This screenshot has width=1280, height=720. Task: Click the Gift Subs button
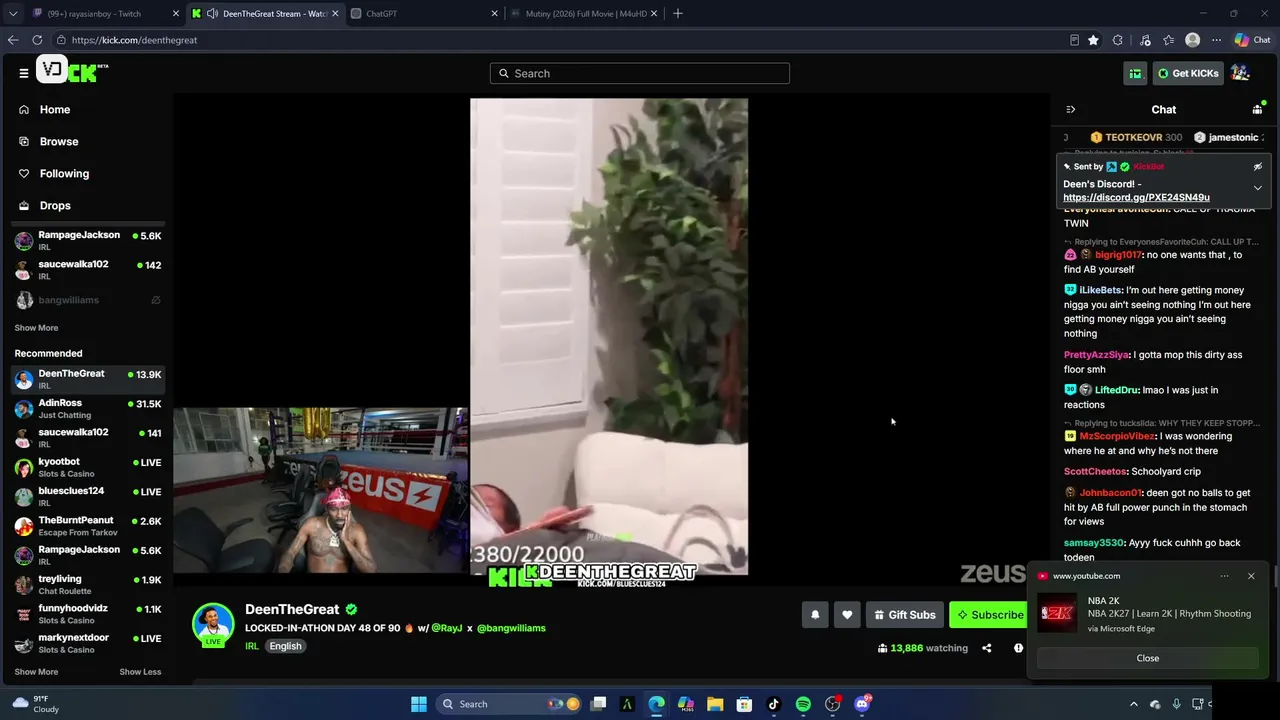(x=904, y=615)
